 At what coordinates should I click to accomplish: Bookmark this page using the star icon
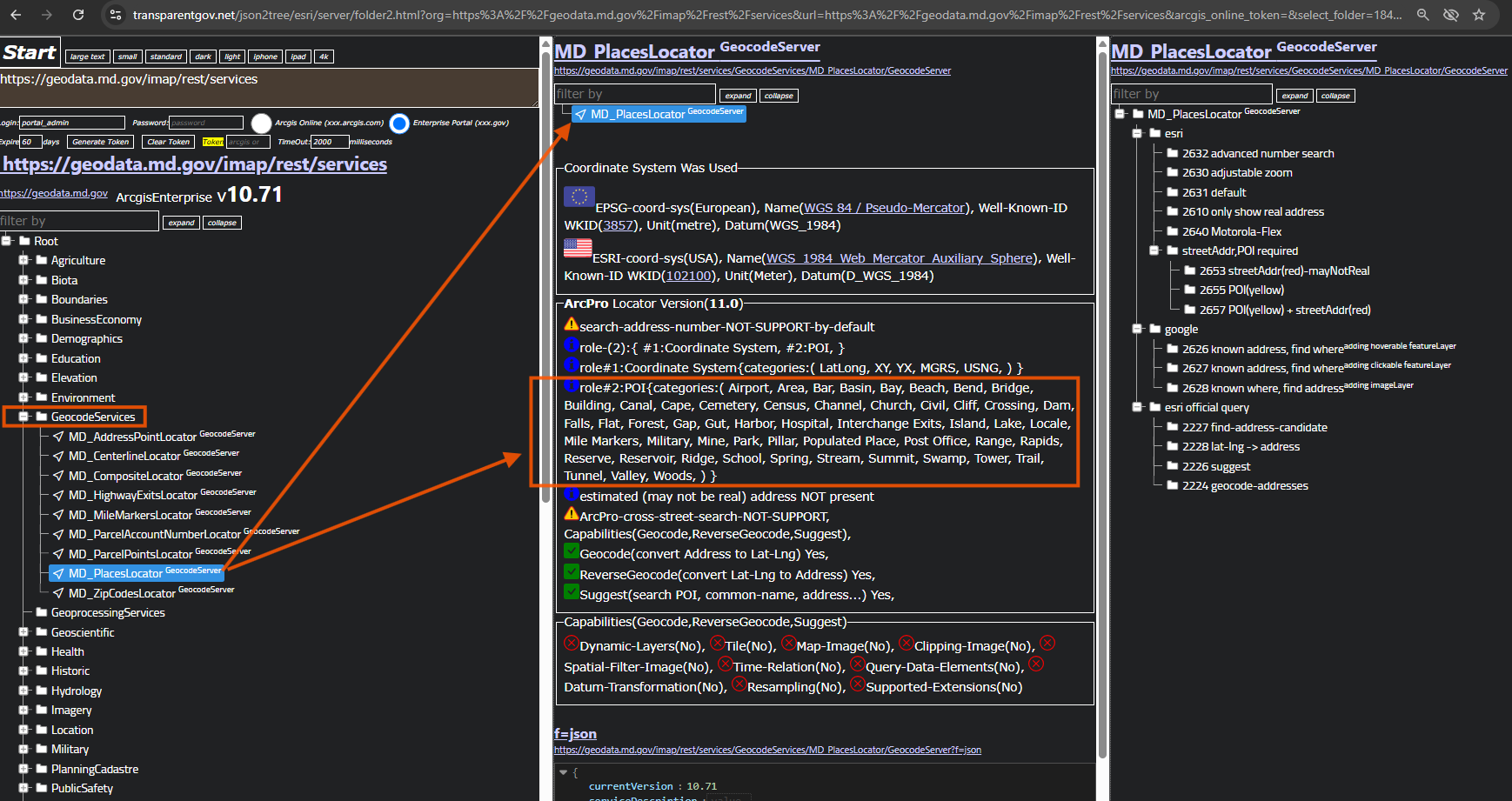click(x=1479, y=15)
